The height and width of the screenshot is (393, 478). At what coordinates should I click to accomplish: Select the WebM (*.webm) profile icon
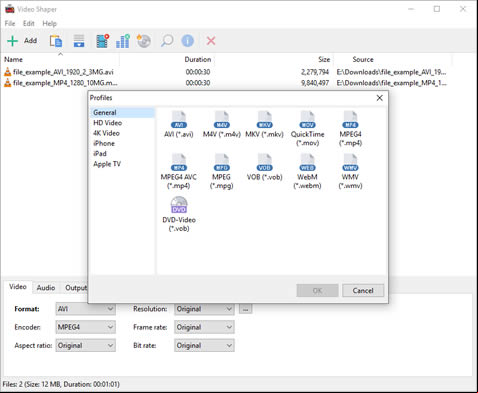307,163
